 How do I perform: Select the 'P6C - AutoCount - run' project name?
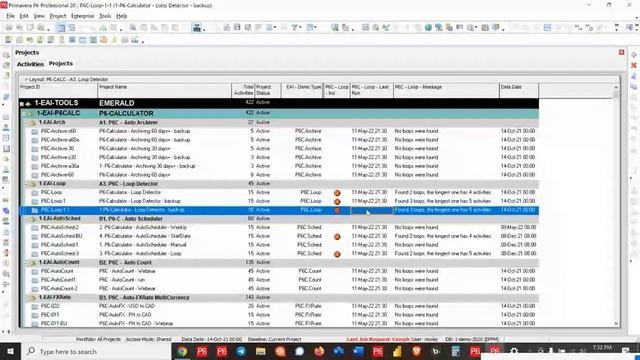click(123, 280)
